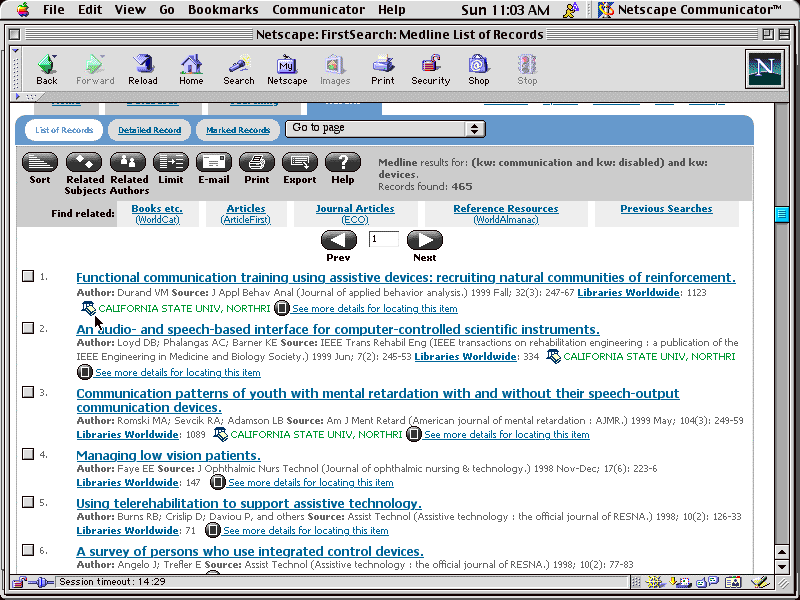This screenshot has height=600, width=800.
Task: Find related Articles in ArticleFirst
Action: click(x=245, y=214)
